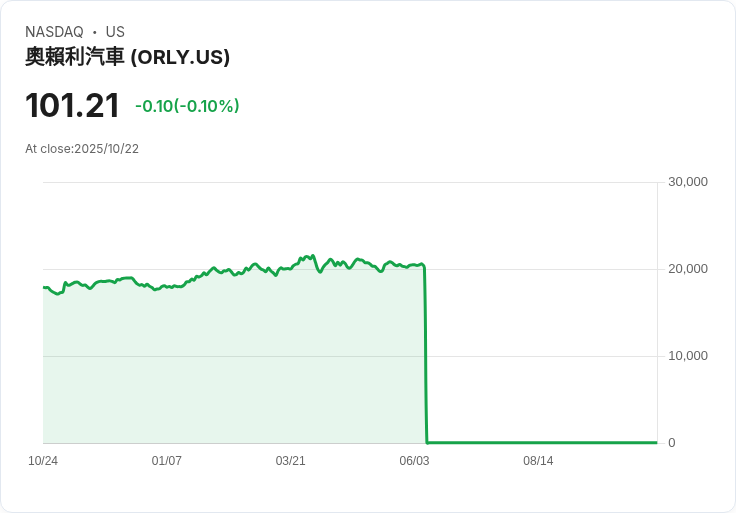Click the At close:2025/10/22 timestamp
Screen dimensions: 736x513
82,149
